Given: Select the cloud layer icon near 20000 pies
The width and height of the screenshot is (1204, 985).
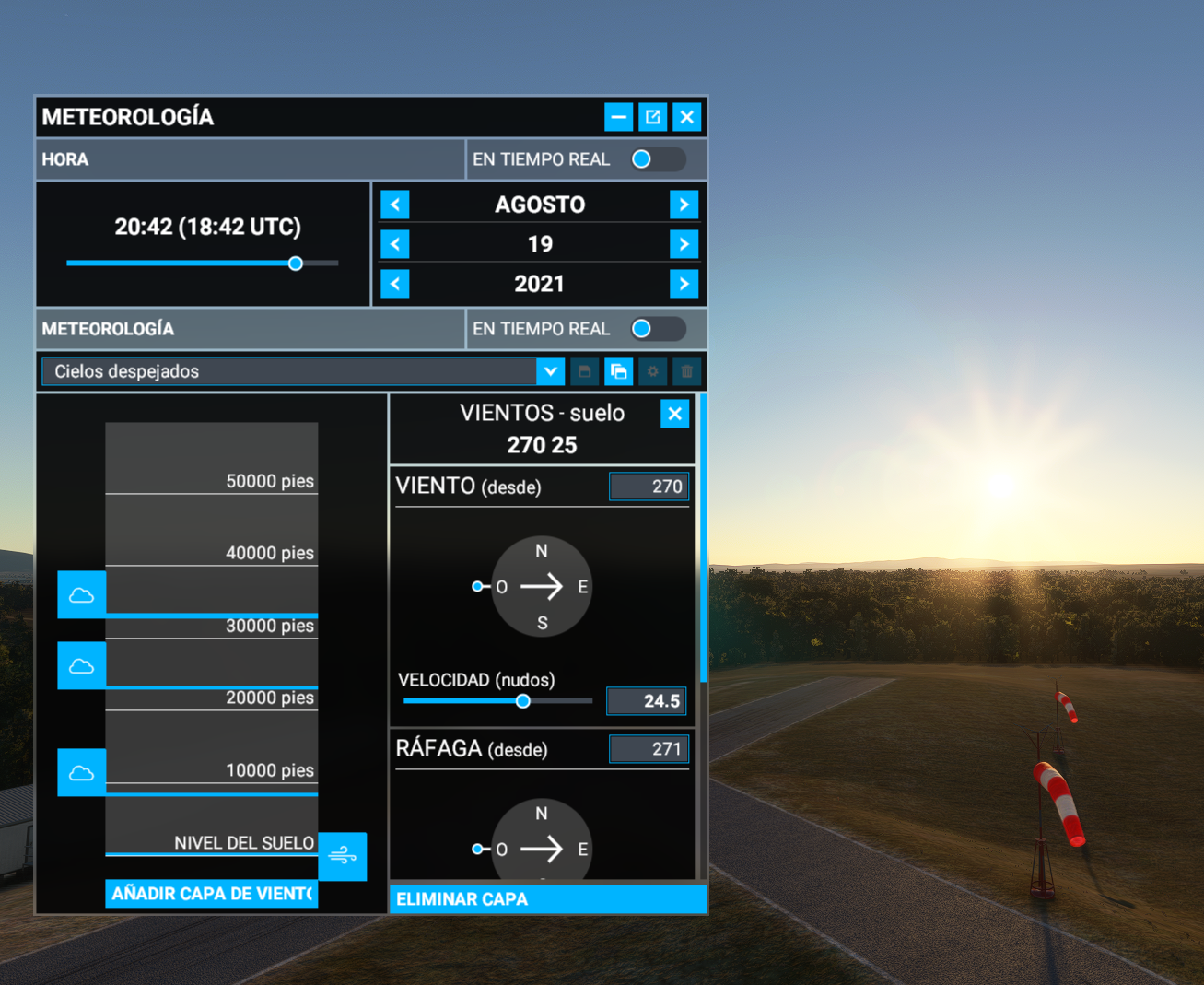Looking at the screenshot, I should point(82,665).
